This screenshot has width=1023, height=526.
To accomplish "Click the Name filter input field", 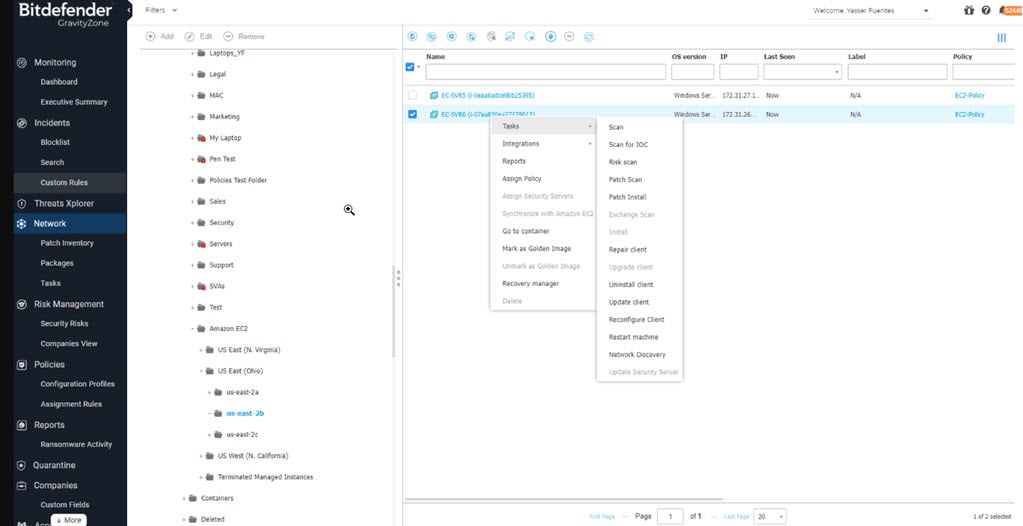I will [x=545, y=72].
